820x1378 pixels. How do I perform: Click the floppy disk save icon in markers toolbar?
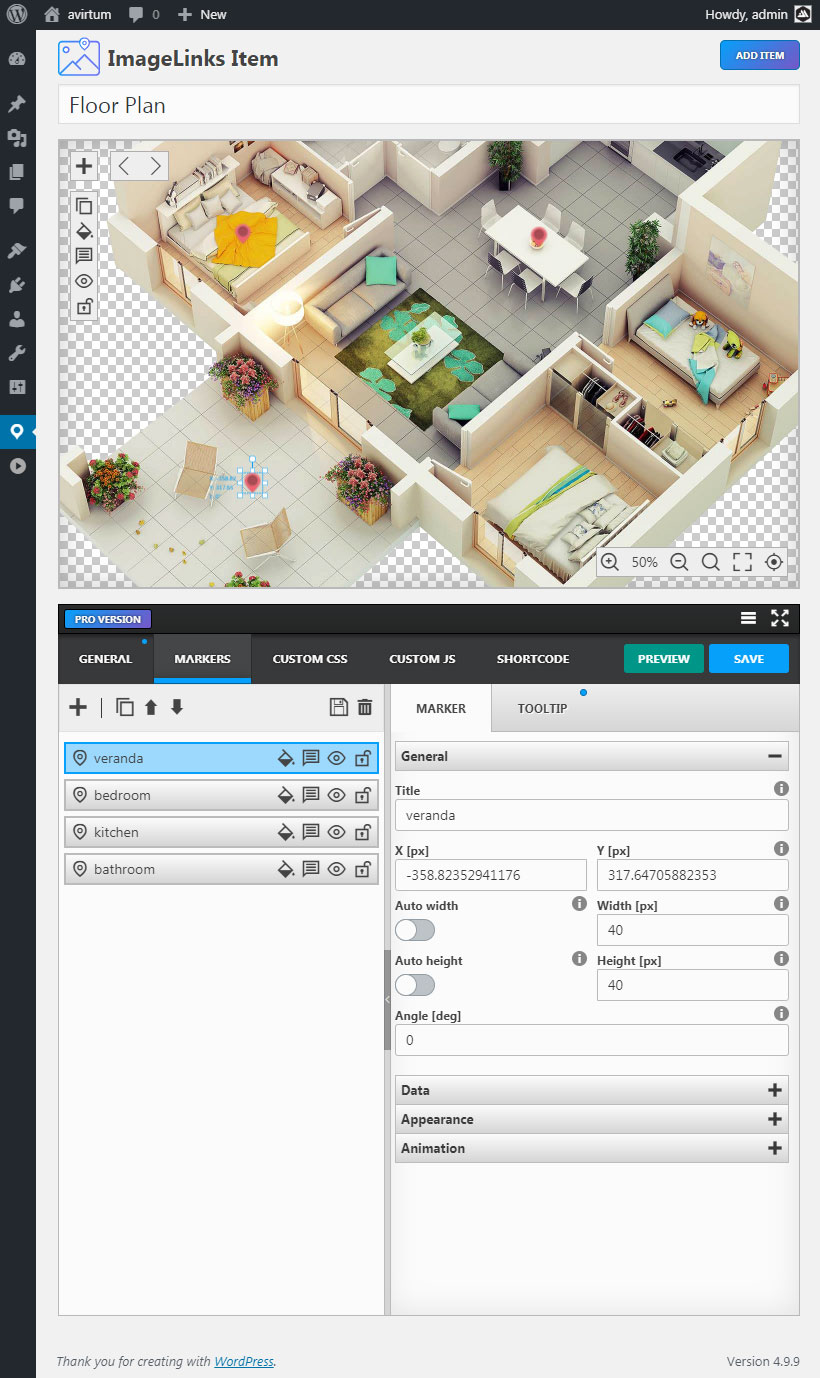(339, 707)
